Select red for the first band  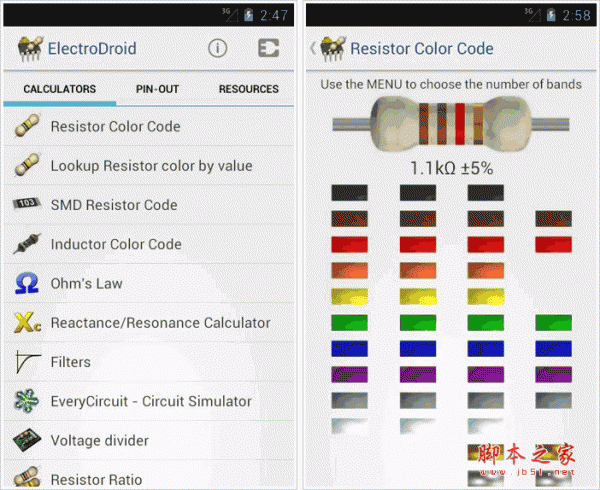(x=349, y=245)
